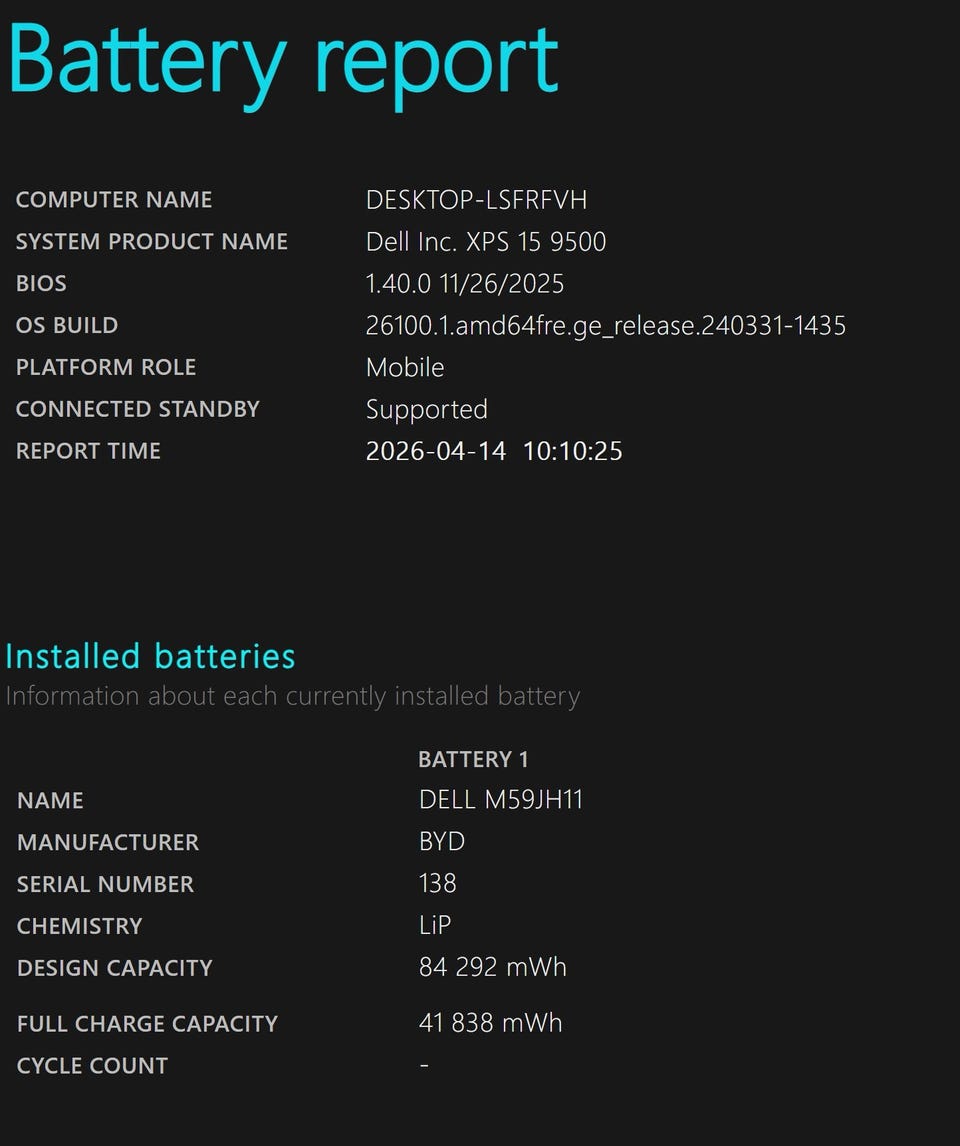Click the BATTERY 1 column header
The height and width of the screenshot is (1146, 960).
pyautogui.click(x=473, y=760)
